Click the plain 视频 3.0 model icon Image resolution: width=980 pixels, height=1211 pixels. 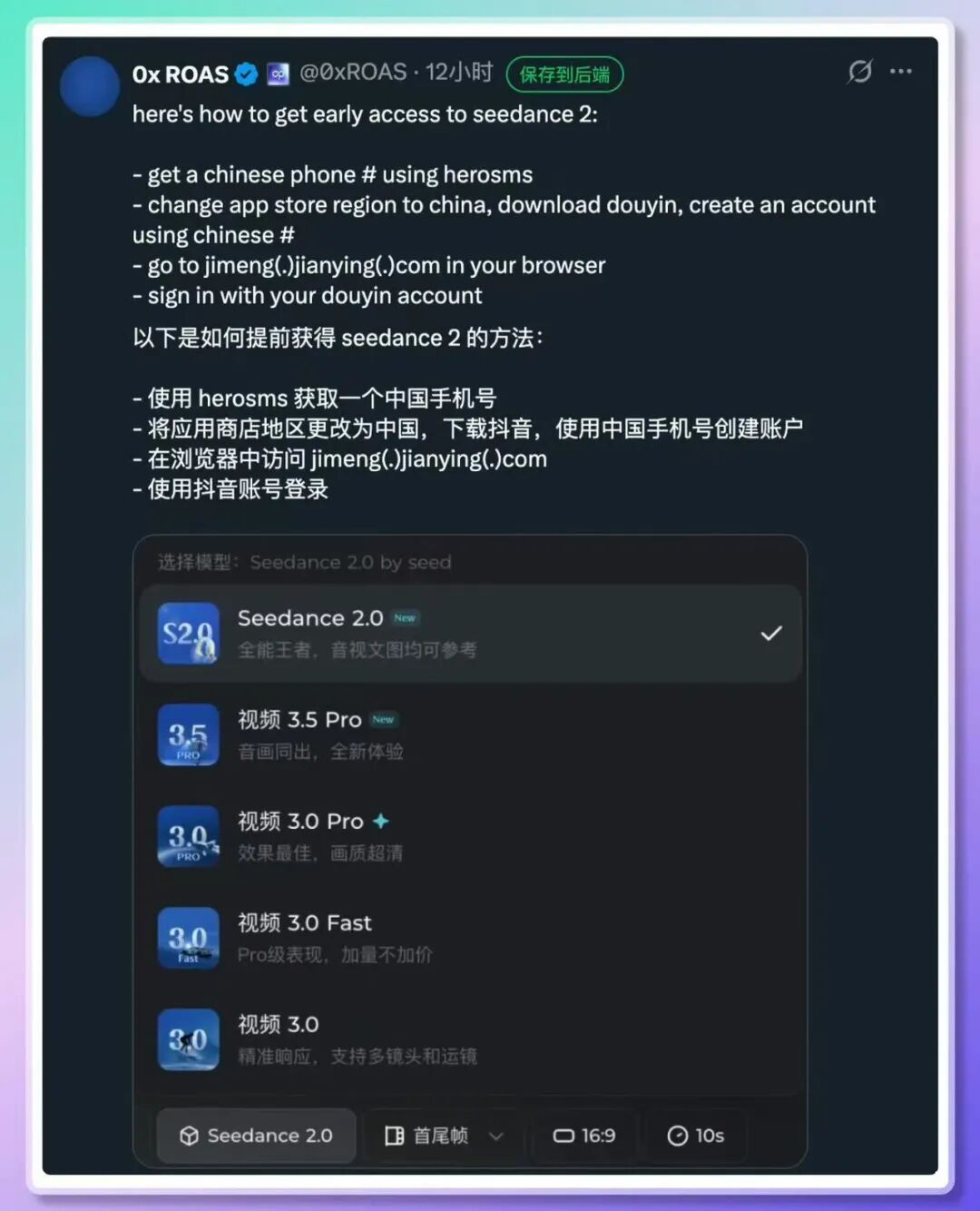[x=189, y=1040]
